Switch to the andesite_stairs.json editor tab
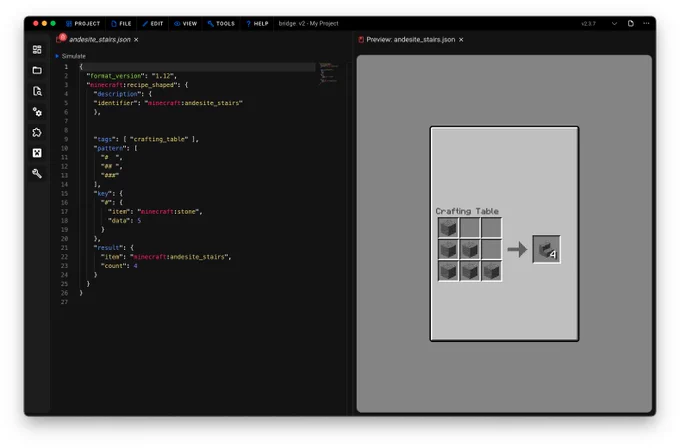The height and width of the screenshot is (448, 680). 100,39
